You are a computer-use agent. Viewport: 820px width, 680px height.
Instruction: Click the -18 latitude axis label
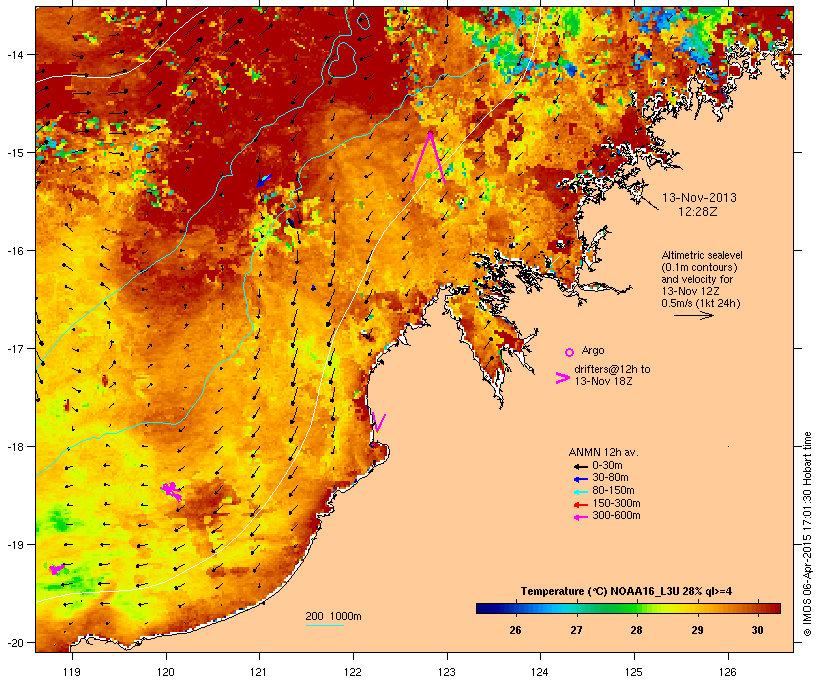pos(15,447)
